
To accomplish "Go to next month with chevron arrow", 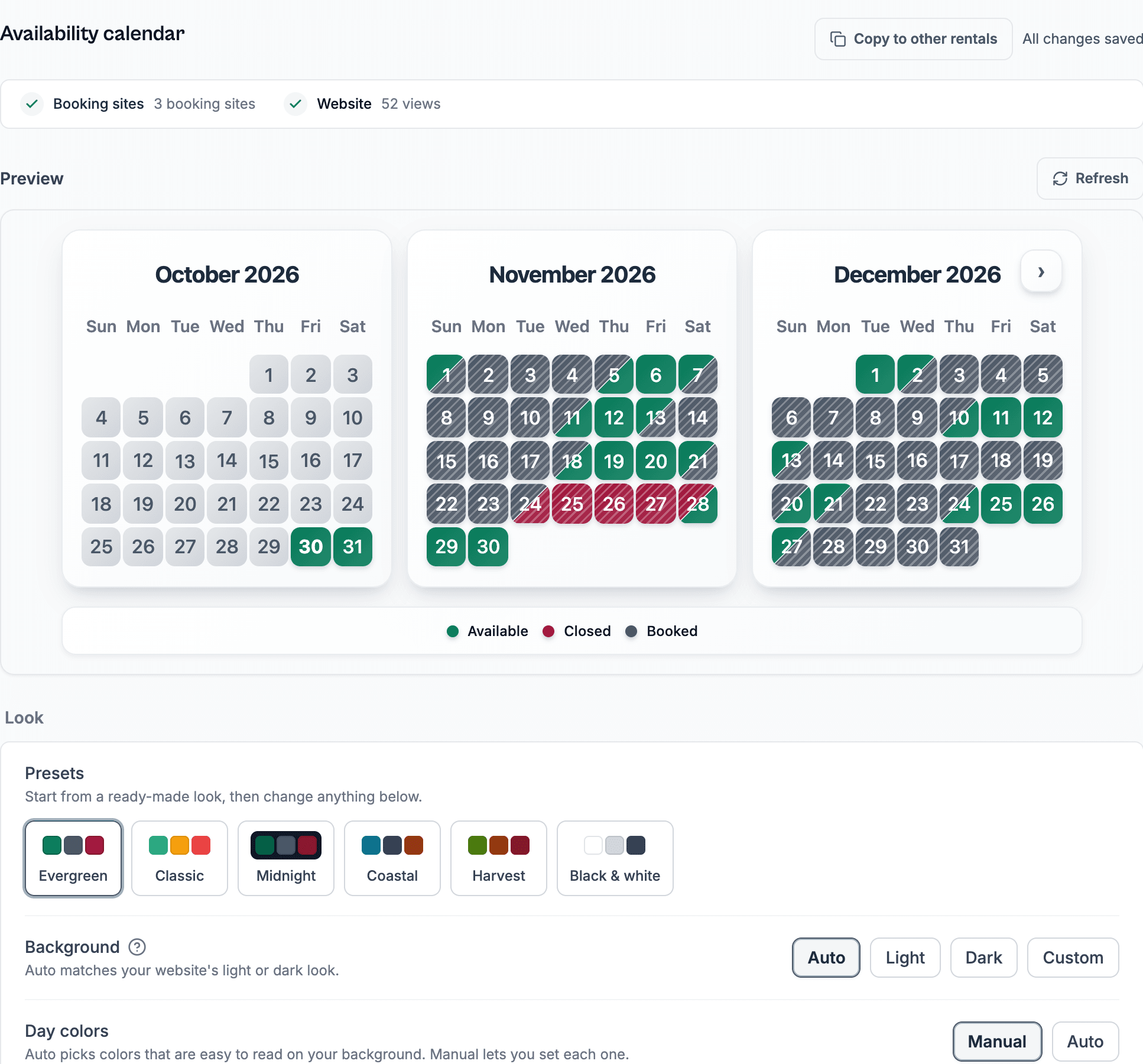I will 1041,271.
